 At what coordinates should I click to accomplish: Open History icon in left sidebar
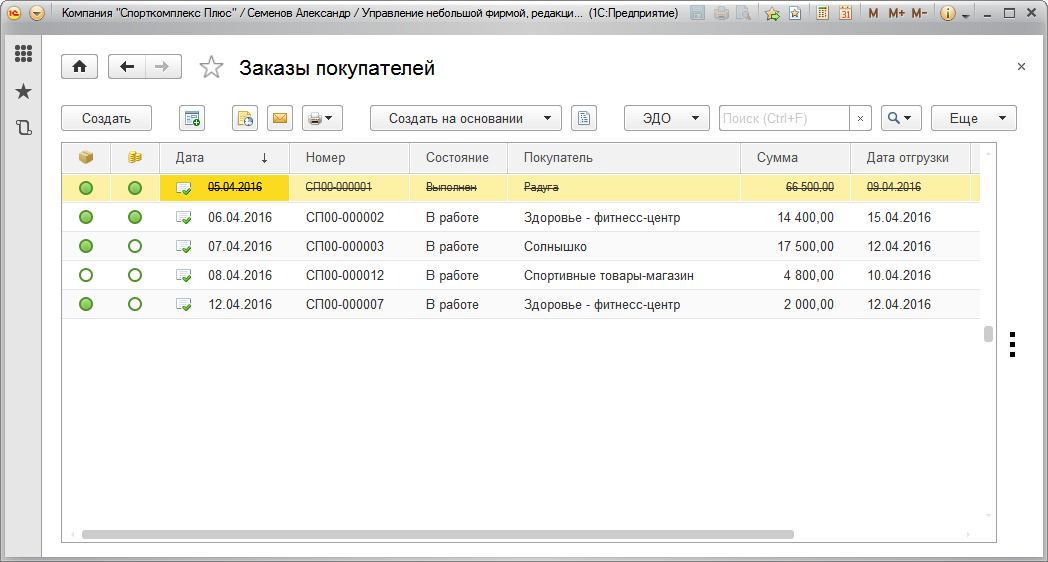23,128
